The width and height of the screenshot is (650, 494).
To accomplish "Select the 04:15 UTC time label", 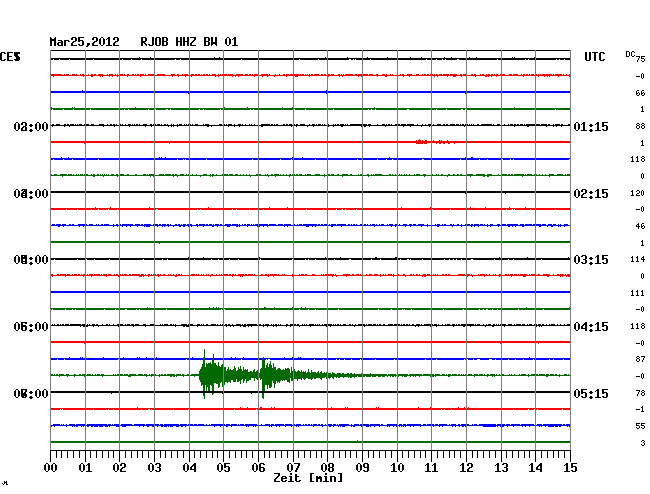I will [591, 327].
